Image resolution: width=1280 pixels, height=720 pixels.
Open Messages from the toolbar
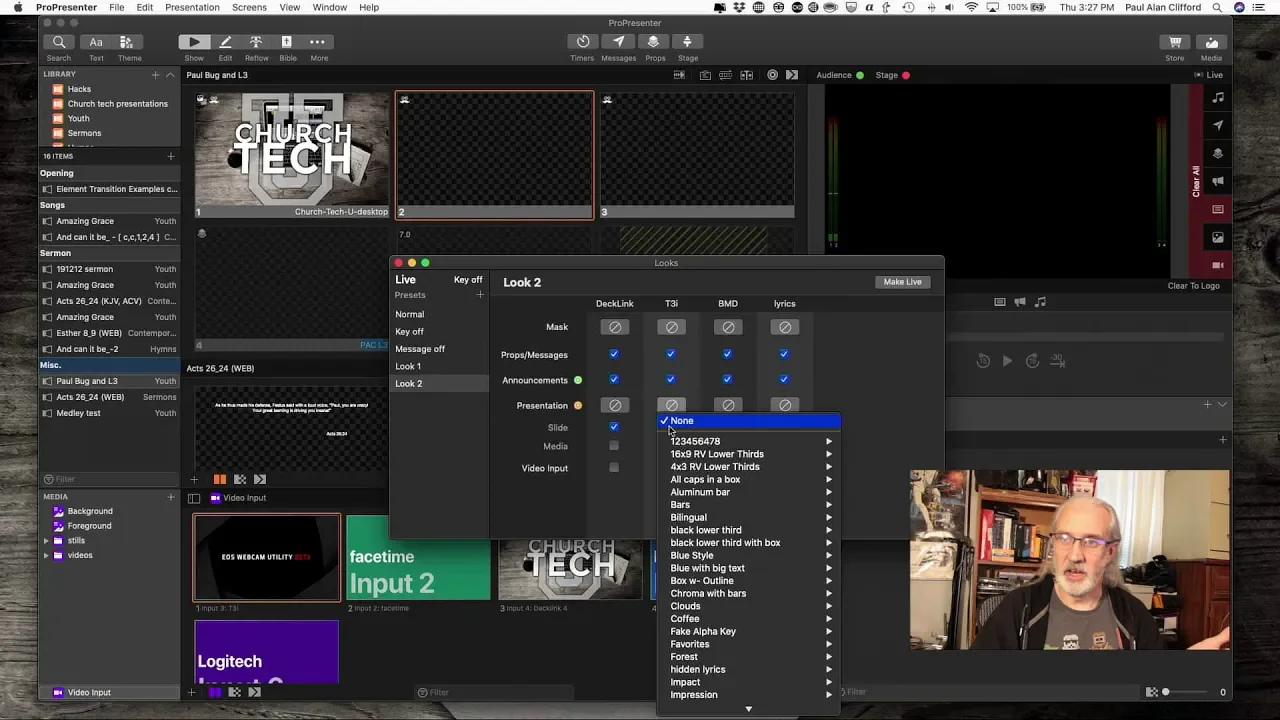[618, 42]
